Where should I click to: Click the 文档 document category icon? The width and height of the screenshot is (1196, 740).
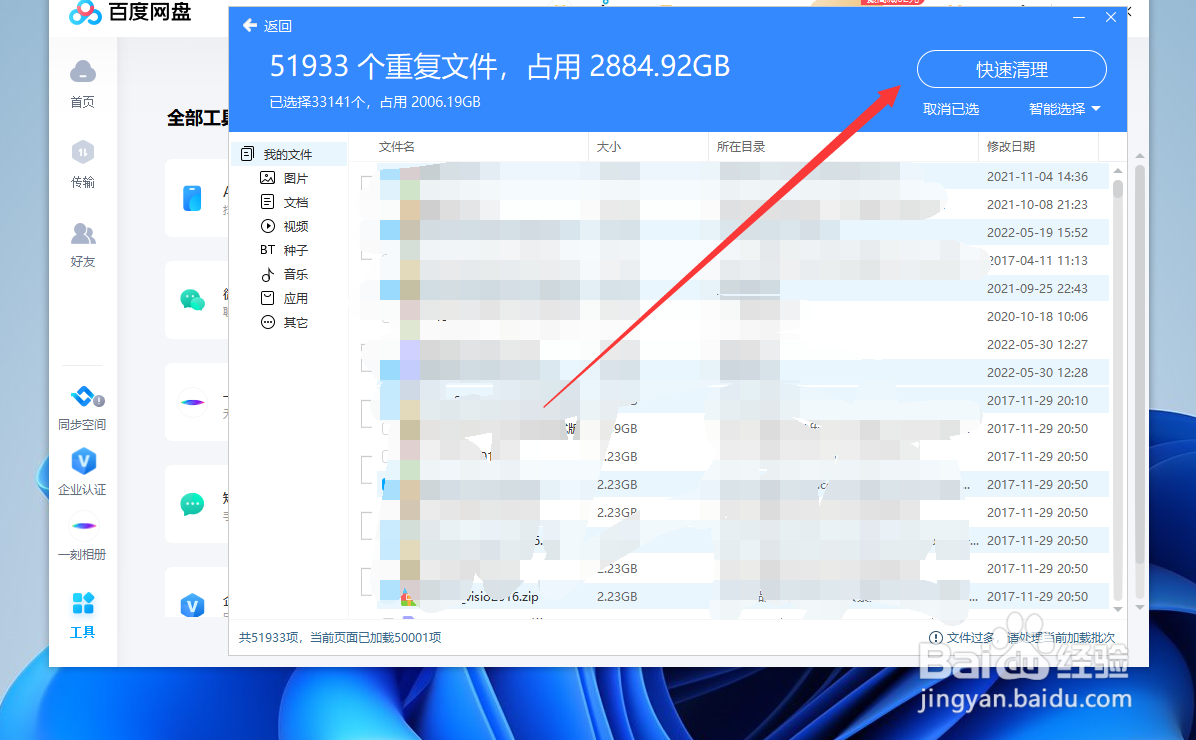pos(267,202)
